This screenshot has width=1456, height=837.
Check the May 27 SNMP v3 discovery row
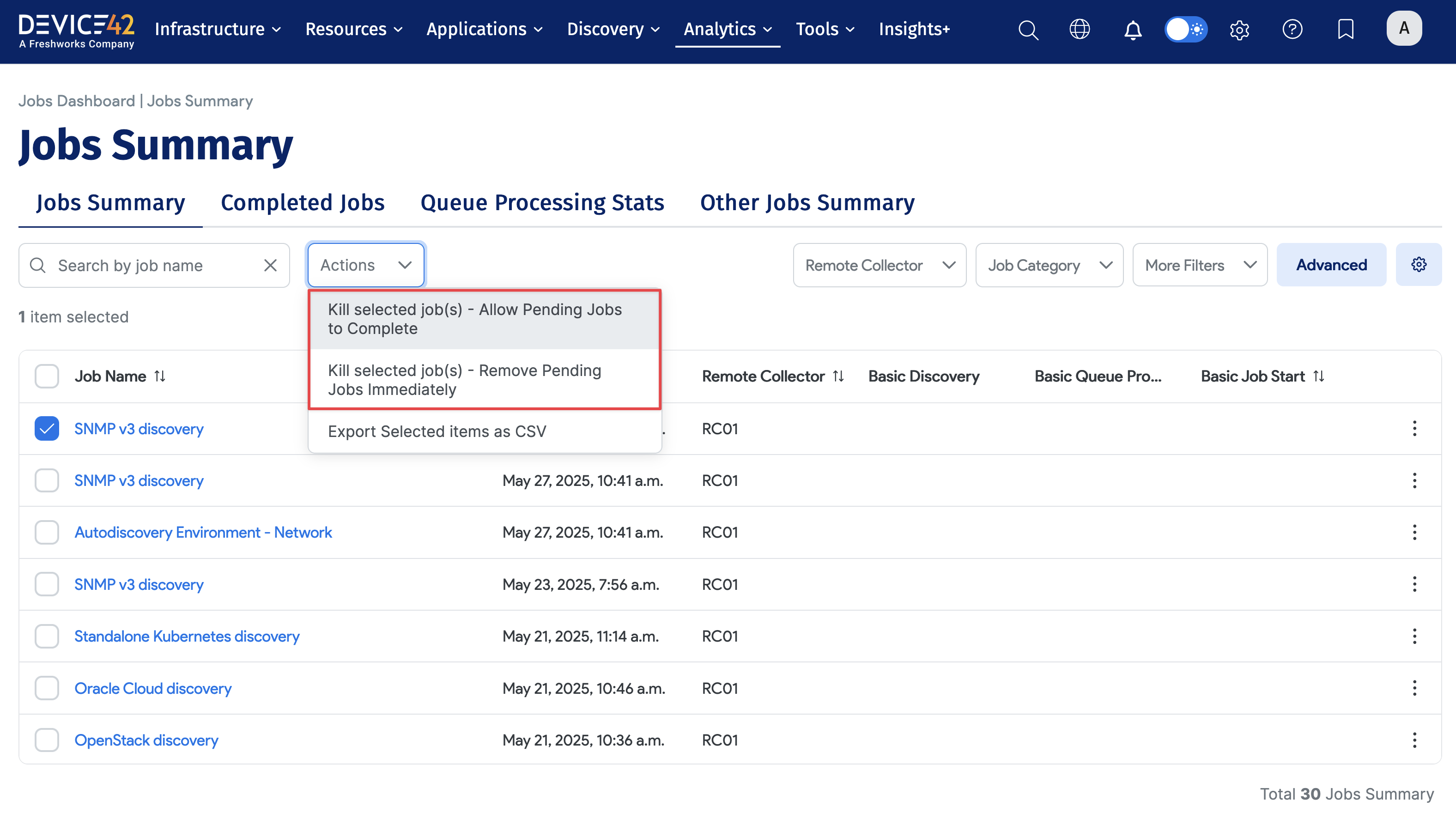point(47,480)
